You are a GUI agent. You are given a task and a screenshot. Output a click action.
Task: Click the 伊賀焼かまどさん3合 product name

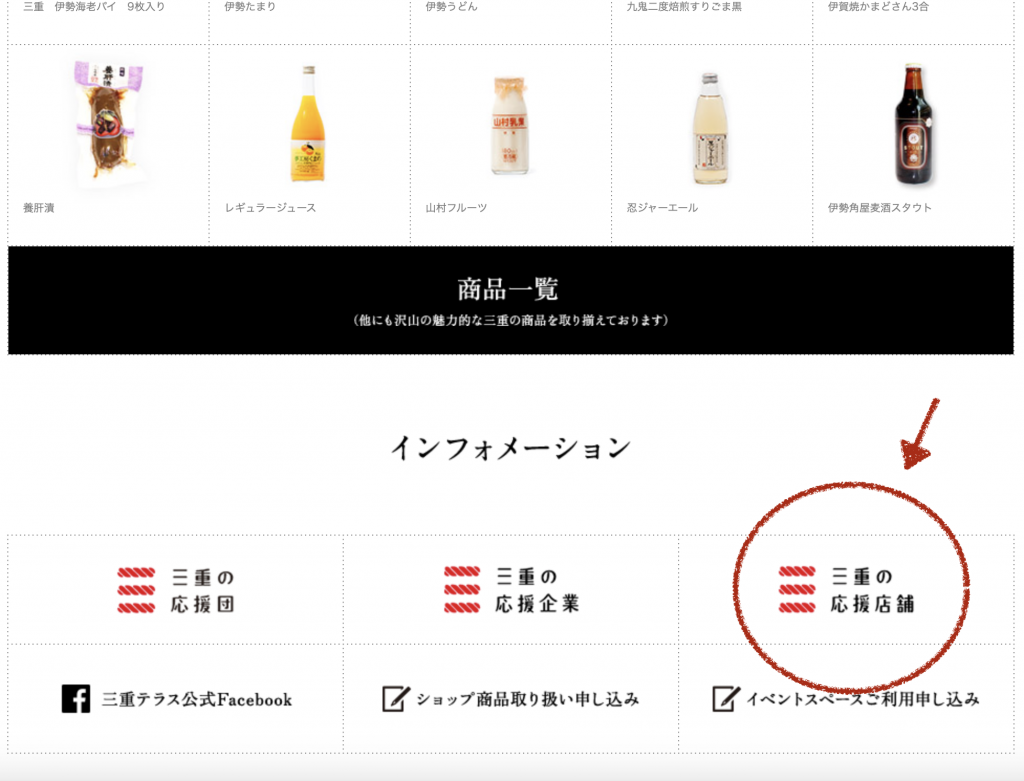pos(878,7)
